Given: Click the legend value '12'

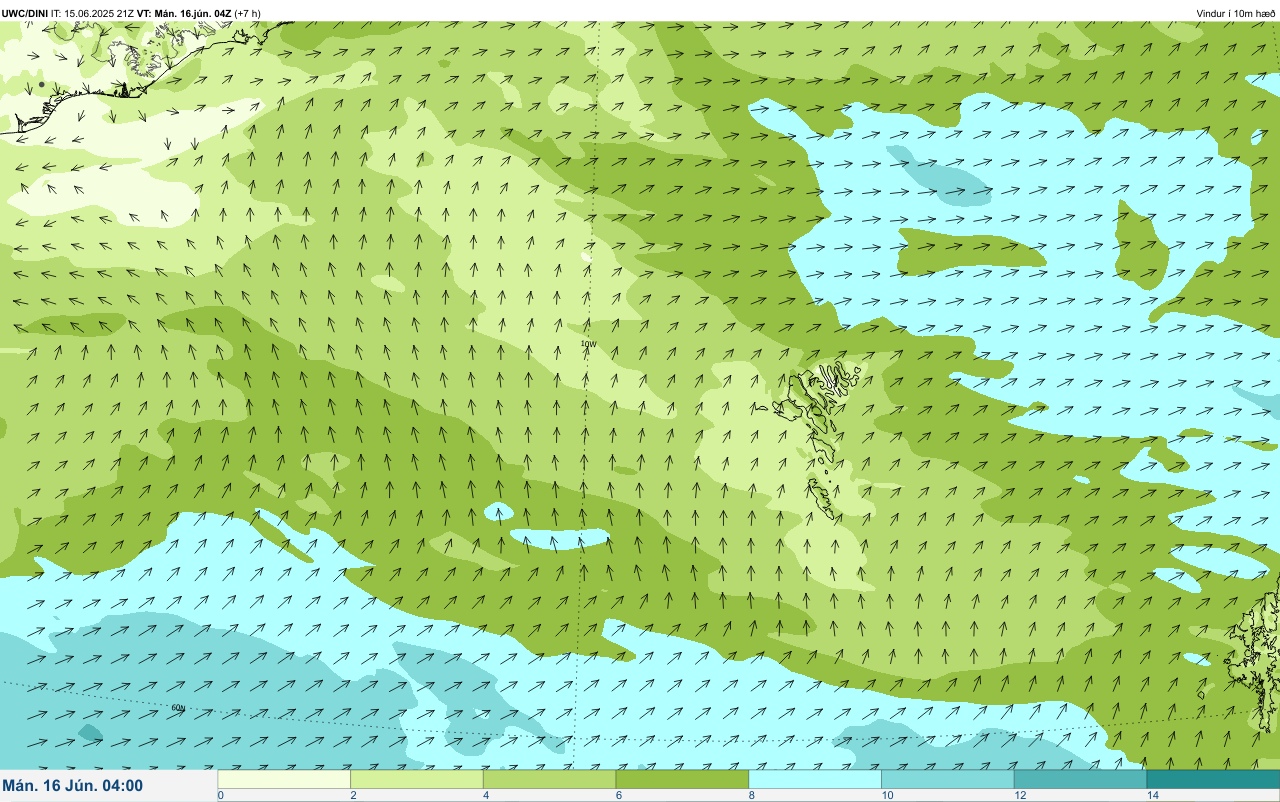Looking at the screenshot, I should click(x=1019, y=795).
